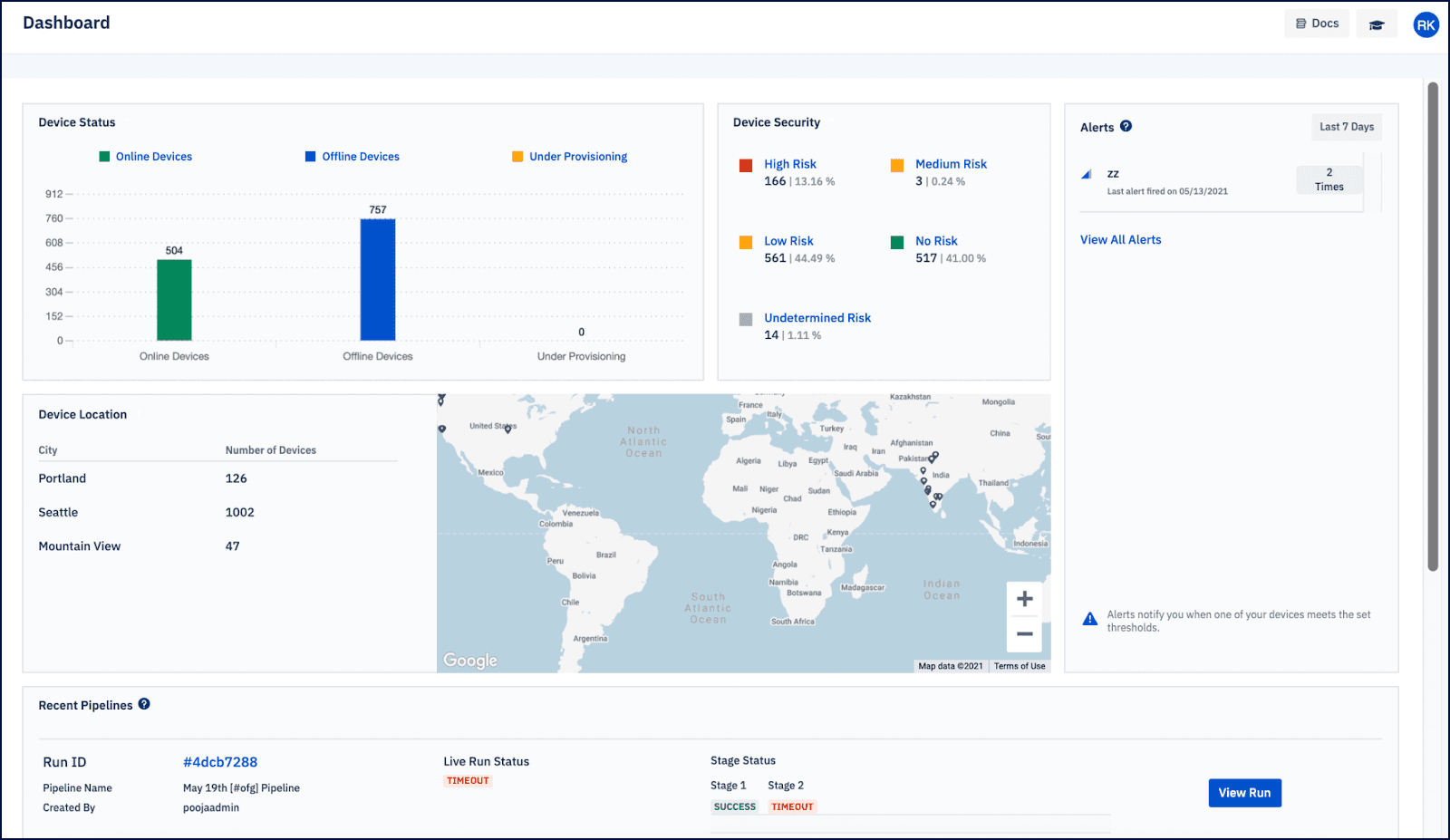Zoom in on the map
The width and height of the screenshot is (1450, 840).
1024,599
